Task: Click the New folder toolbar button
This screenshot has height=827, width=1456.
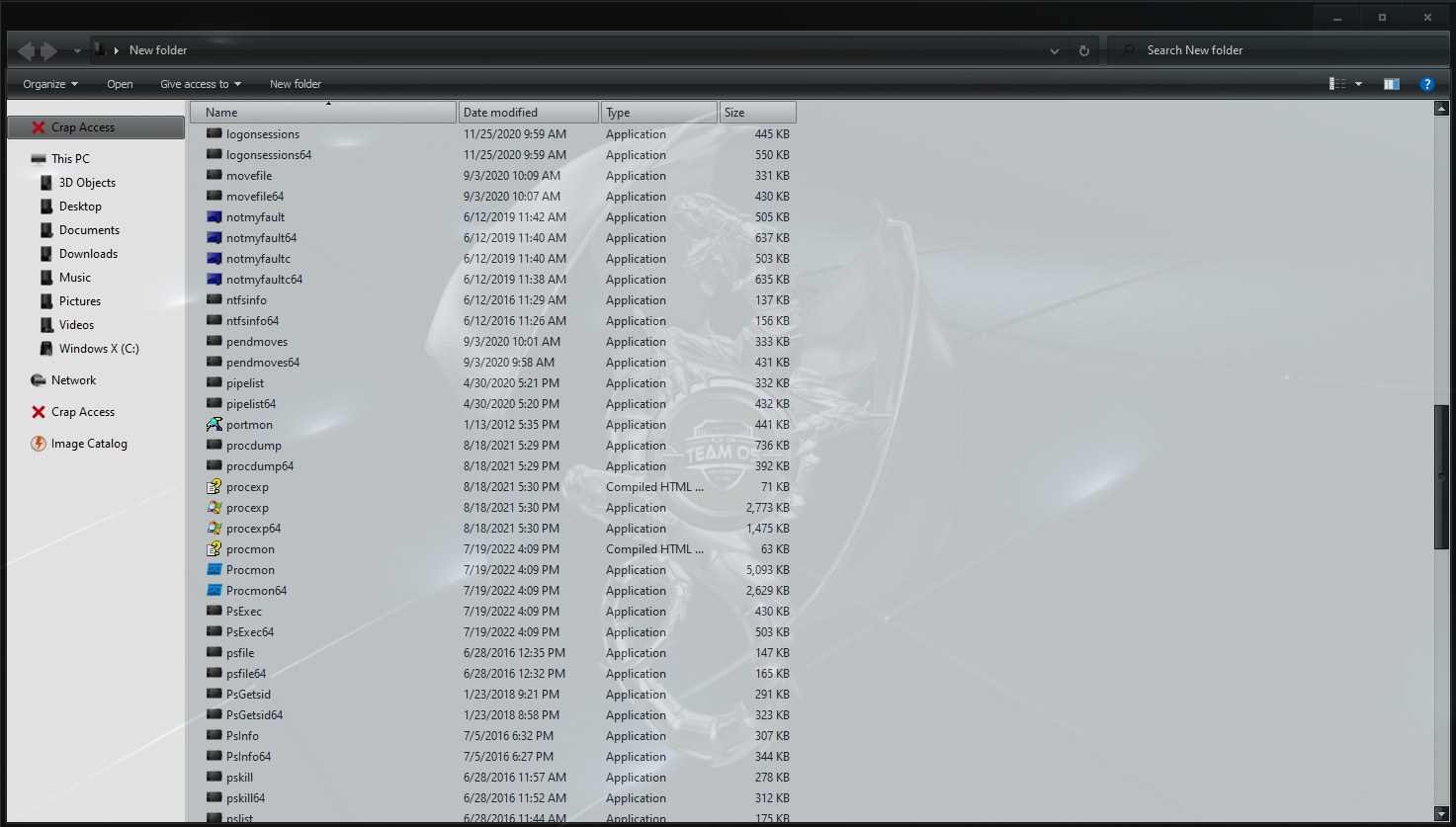Action: click(296, 84)
